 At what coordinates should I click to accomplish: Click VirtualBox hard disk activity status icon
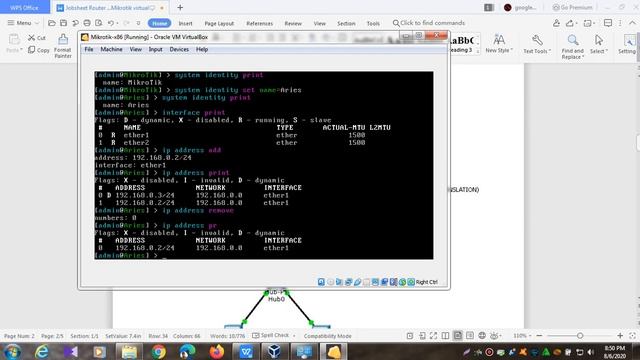321,282
